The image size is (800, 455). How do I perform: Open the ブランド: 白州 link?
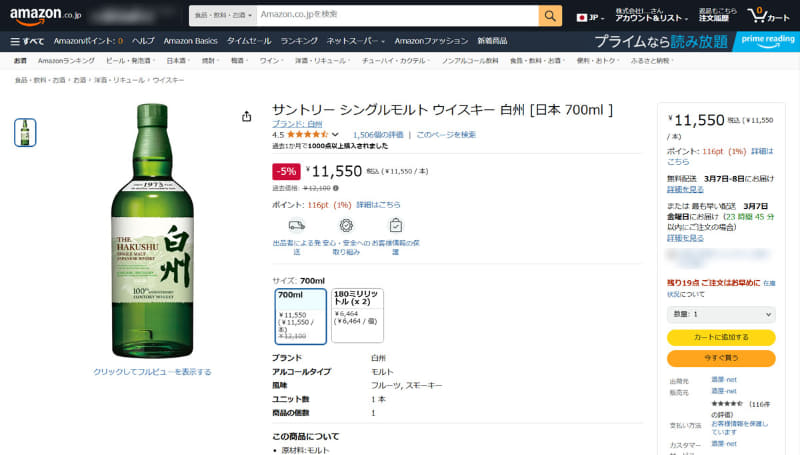point(297,124)
